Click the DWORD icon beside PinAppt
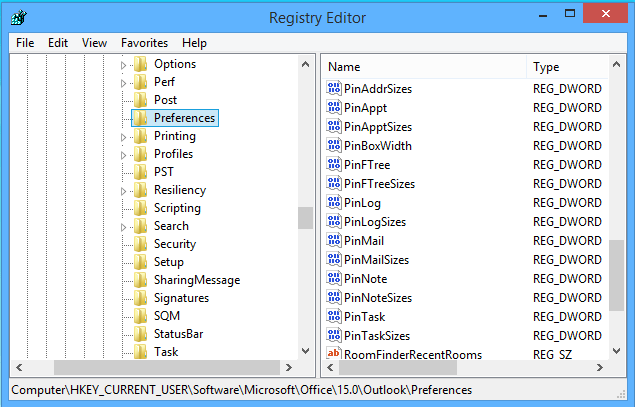The width and height of the screenshot is (635, 407). coord(334,107)
